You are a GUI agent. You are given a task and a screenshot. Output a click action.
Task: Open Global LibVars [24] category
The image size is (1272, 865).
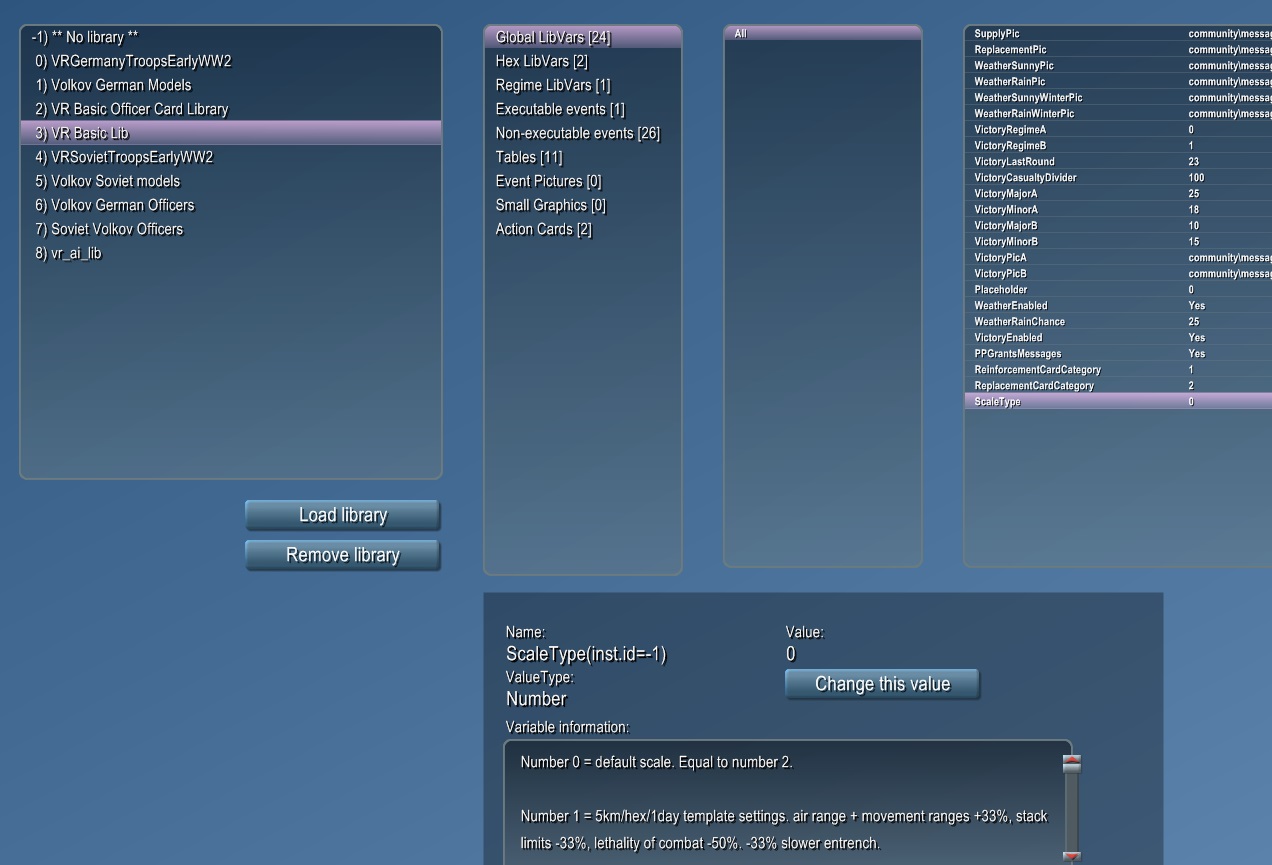coord(583,37)
